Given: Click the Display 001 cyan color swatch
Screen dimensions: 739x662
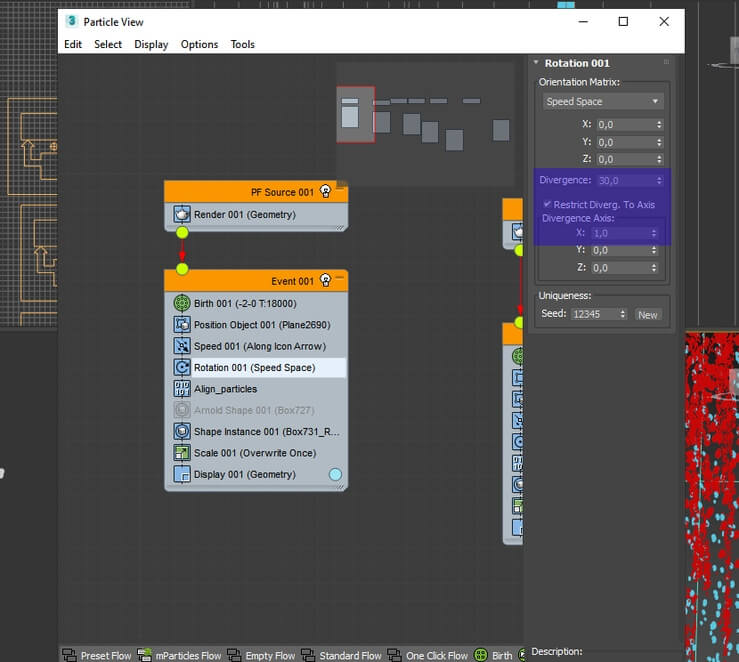Looking at the screenshot, I should (x=335, y=474).
